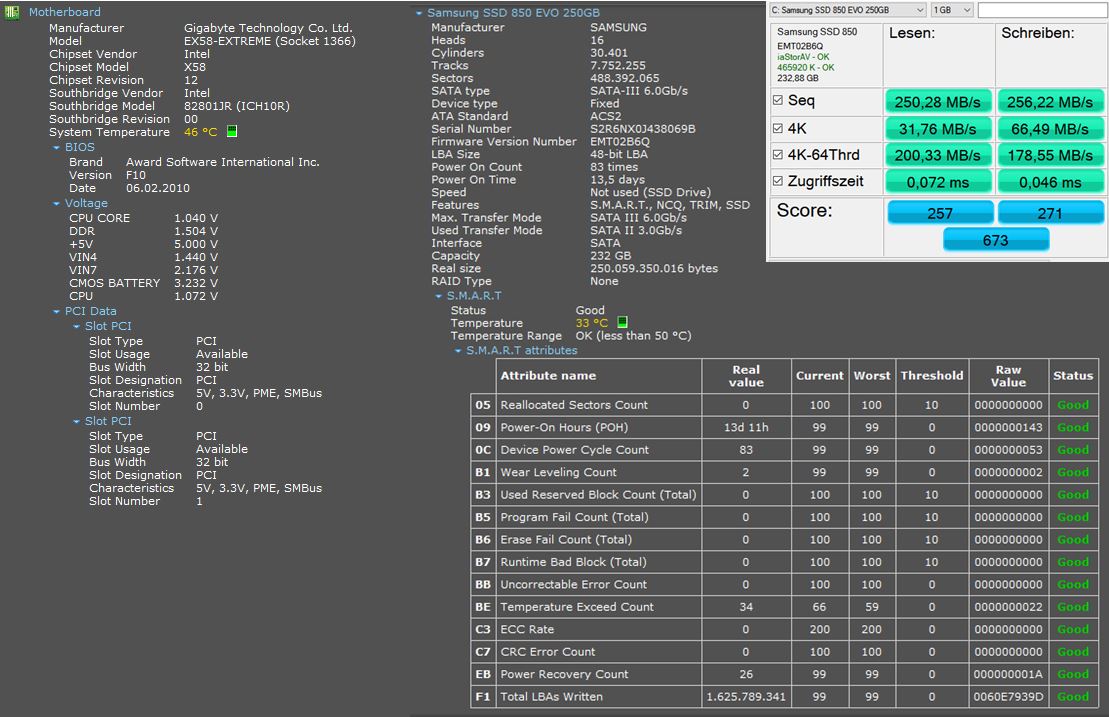This screenshot has height=717, width=1109.
Task: Click the Real value column header
Action: [x=746, y=376]
